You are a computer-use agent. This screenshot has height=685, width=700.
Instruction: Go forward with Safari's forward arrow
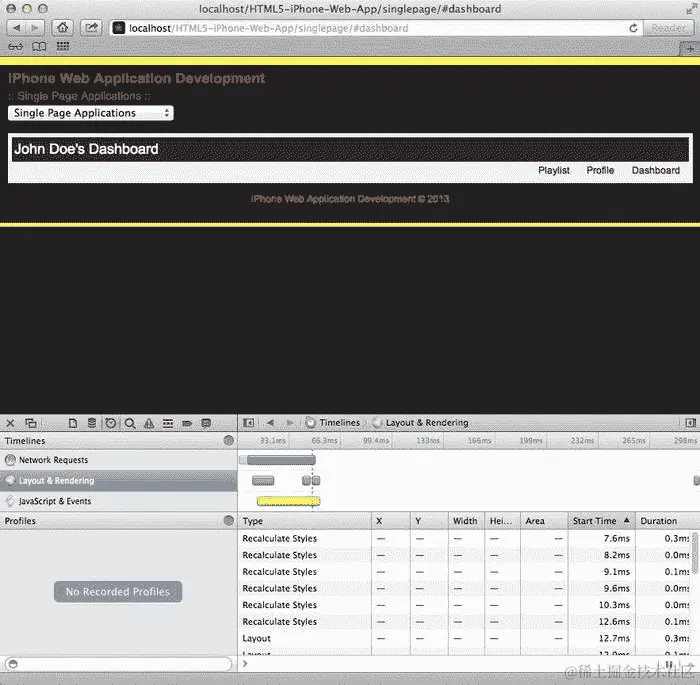(35, 28)
